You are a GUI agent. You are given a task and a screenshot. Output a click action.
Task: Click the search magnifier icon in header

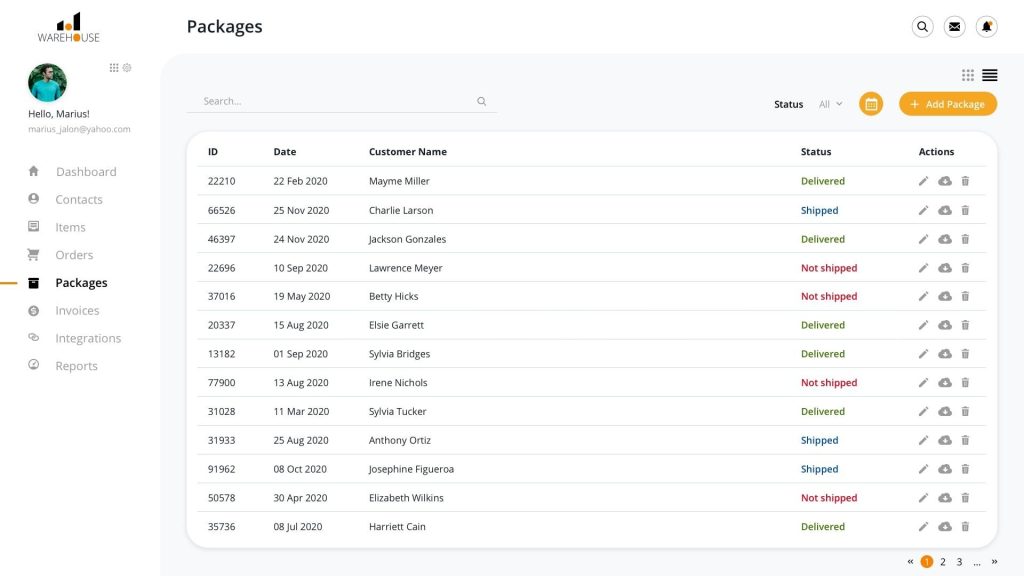(x=923, y=27)
